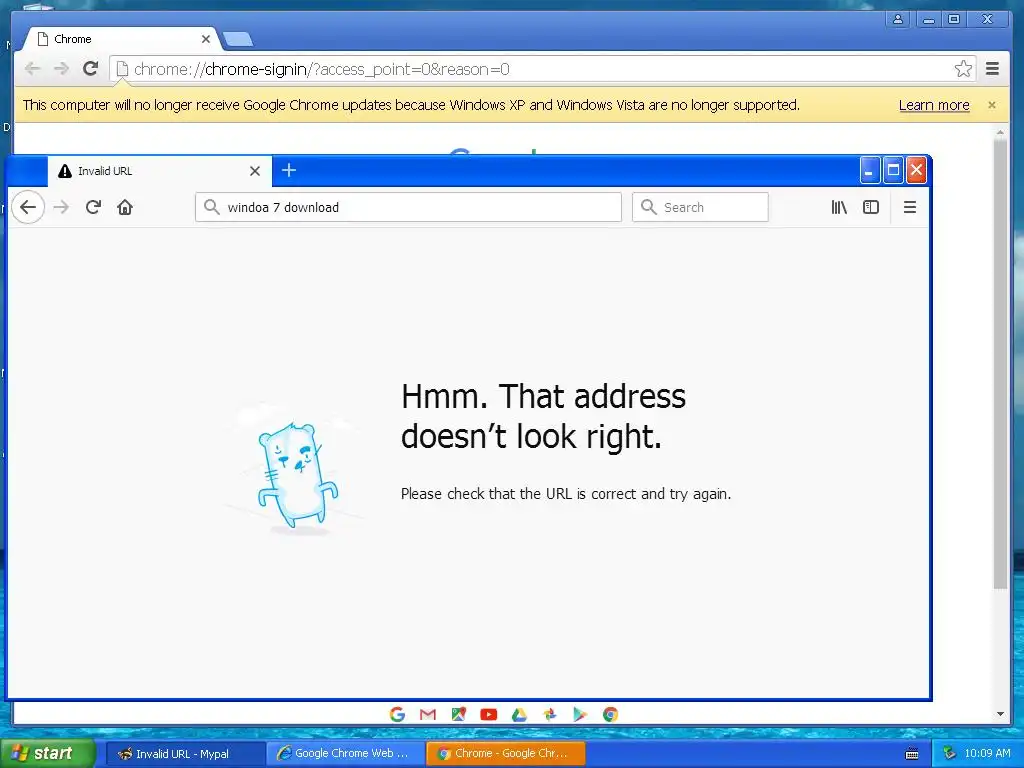Click the Mypal Search box
This screenshot has height=768, width=1024.
[700, 207]
